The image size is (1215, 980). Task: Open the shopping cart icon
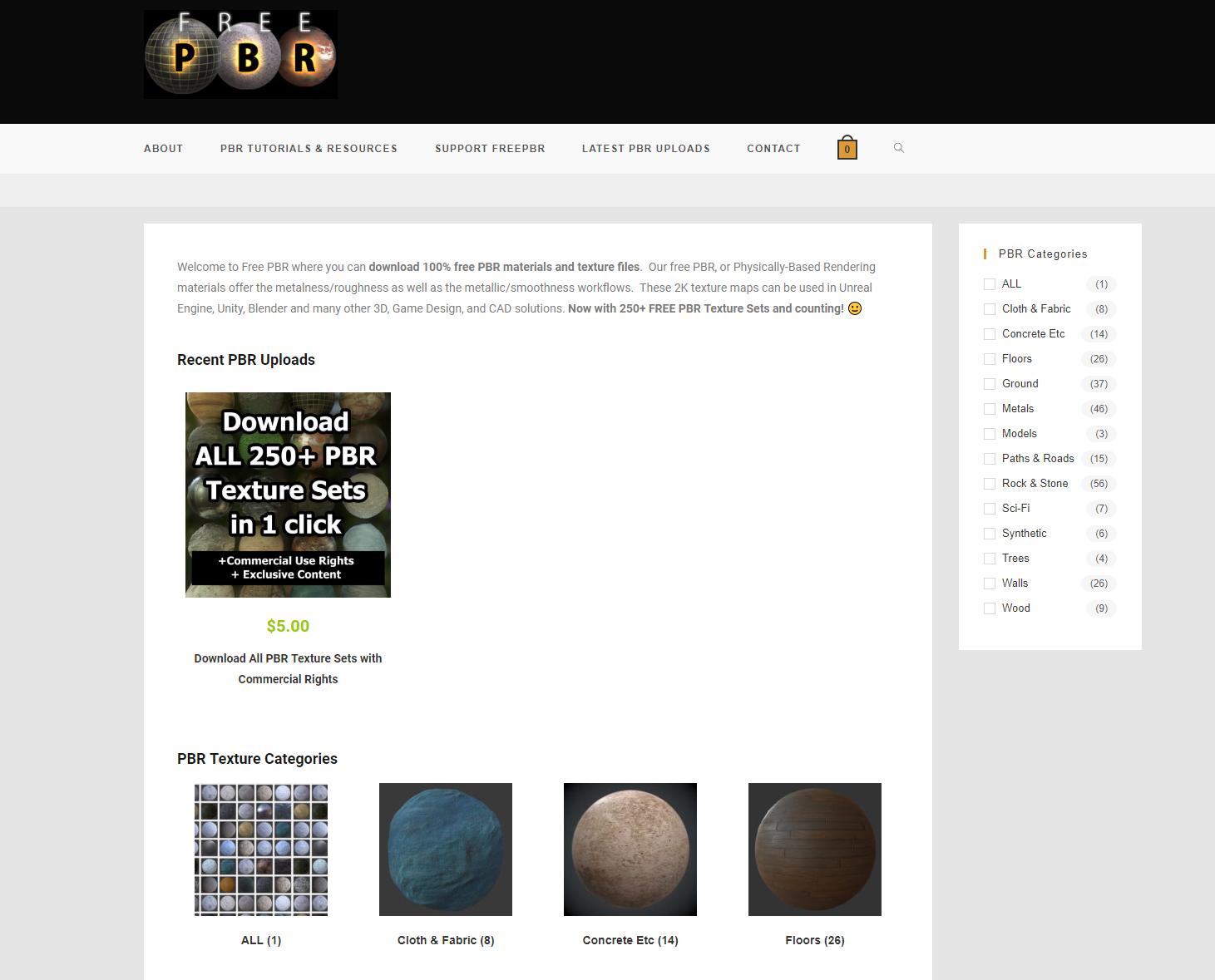pyautogui.click(x=847, y=148)
